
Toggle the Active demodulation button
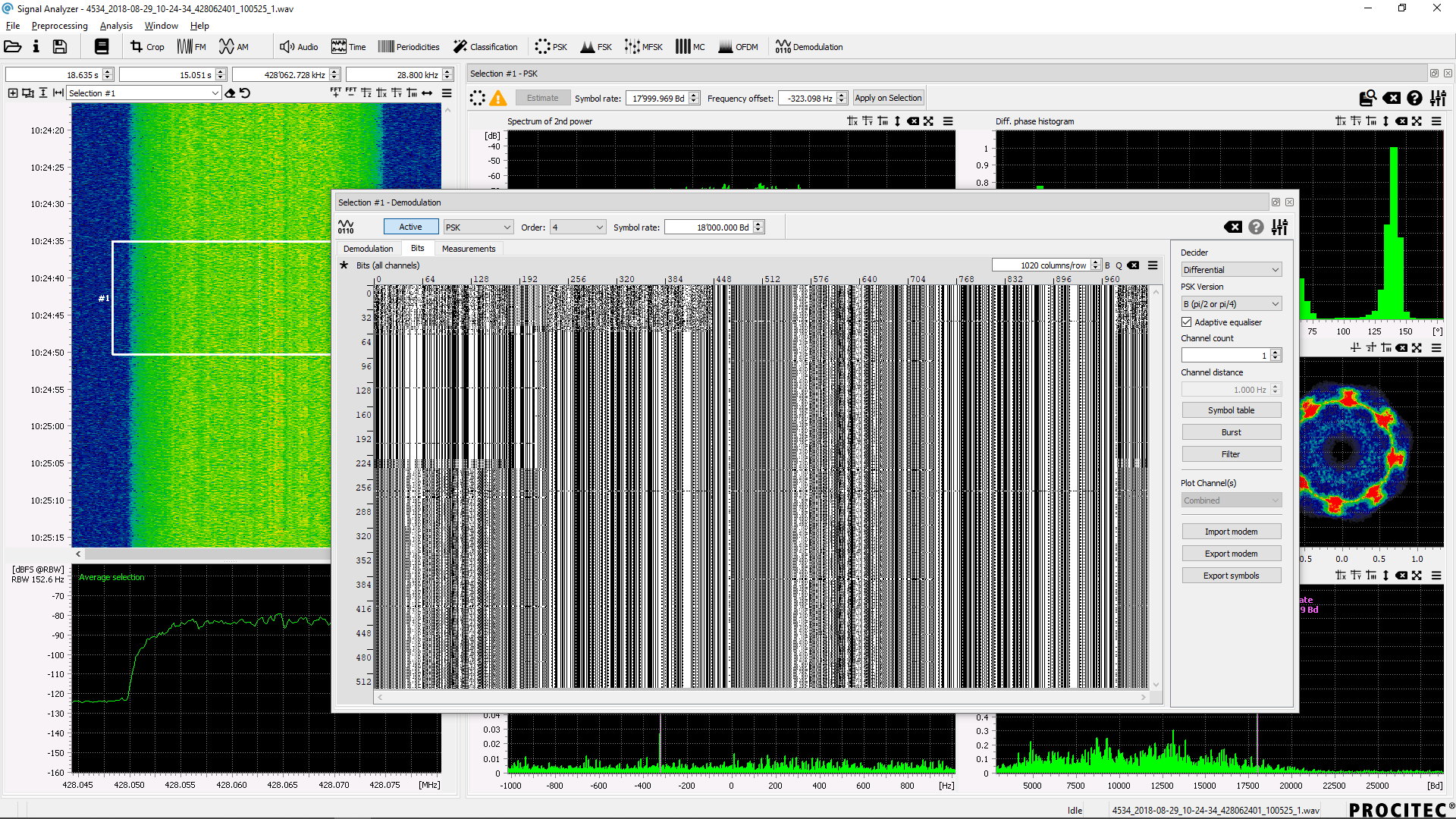pos(410,227)
